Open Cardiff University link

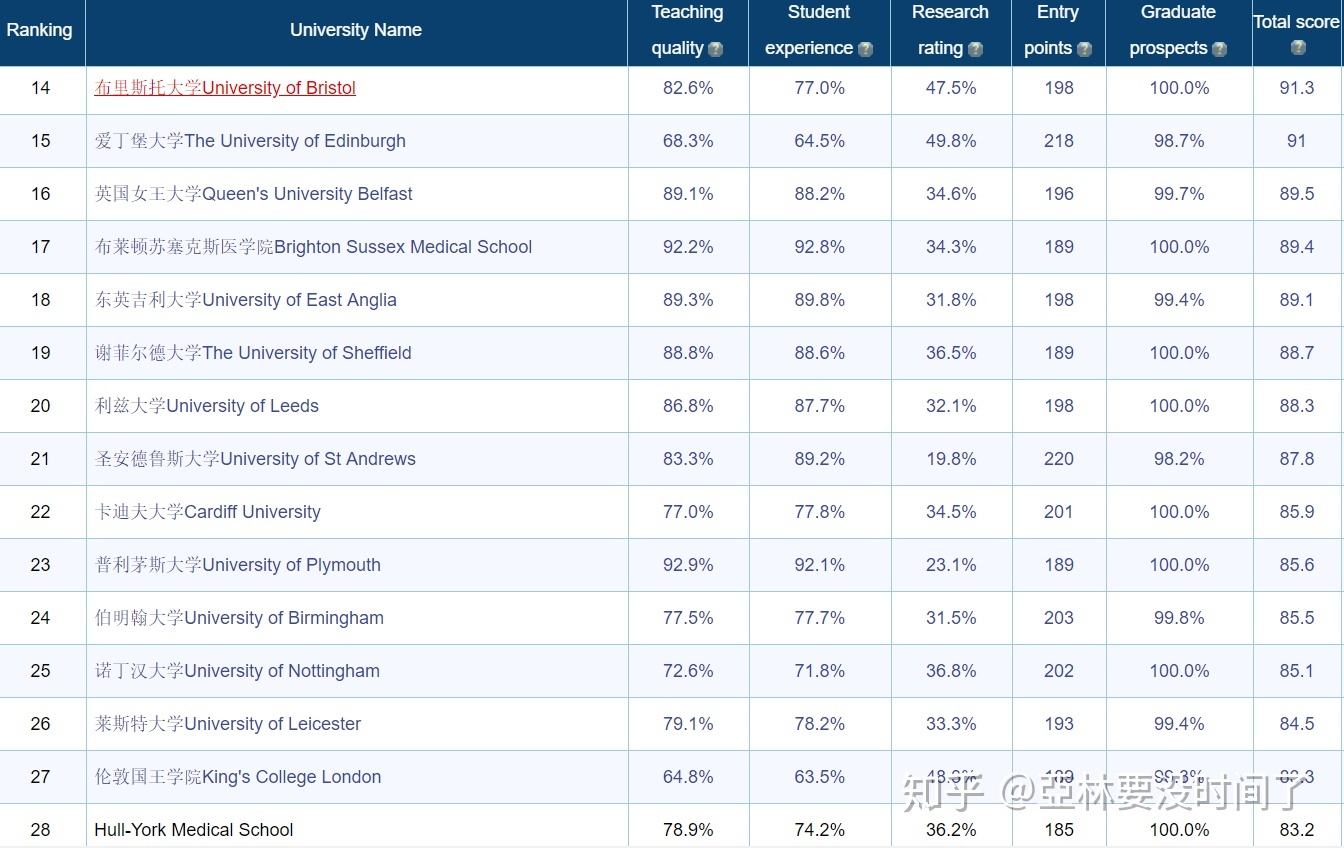coord(207,512)
